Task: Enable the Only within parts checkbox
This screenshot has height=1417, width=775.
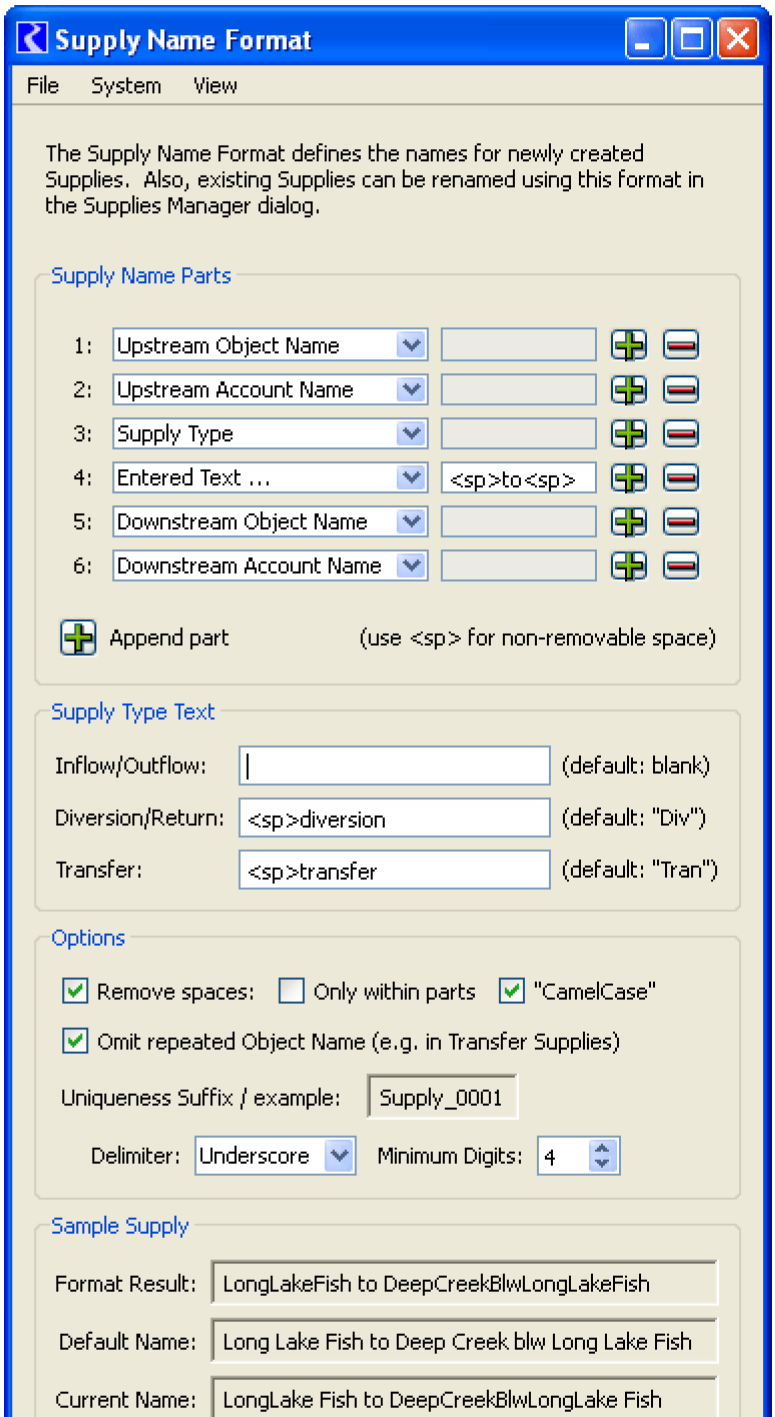Action: click(x=292, y=991)
